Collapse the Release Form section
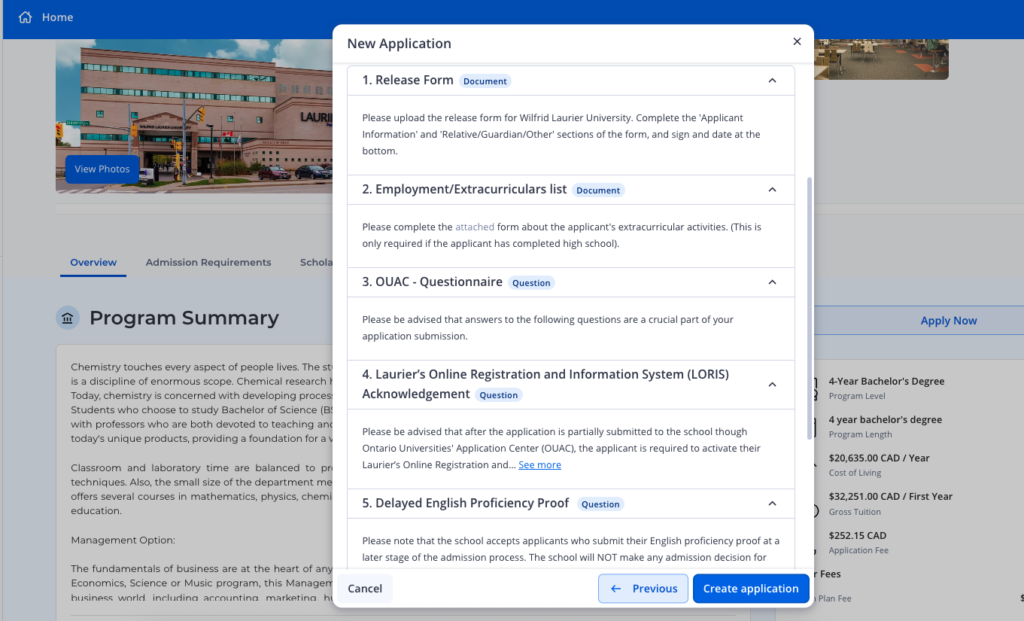This screenshot has height=621, width=1024. point(772,78)
